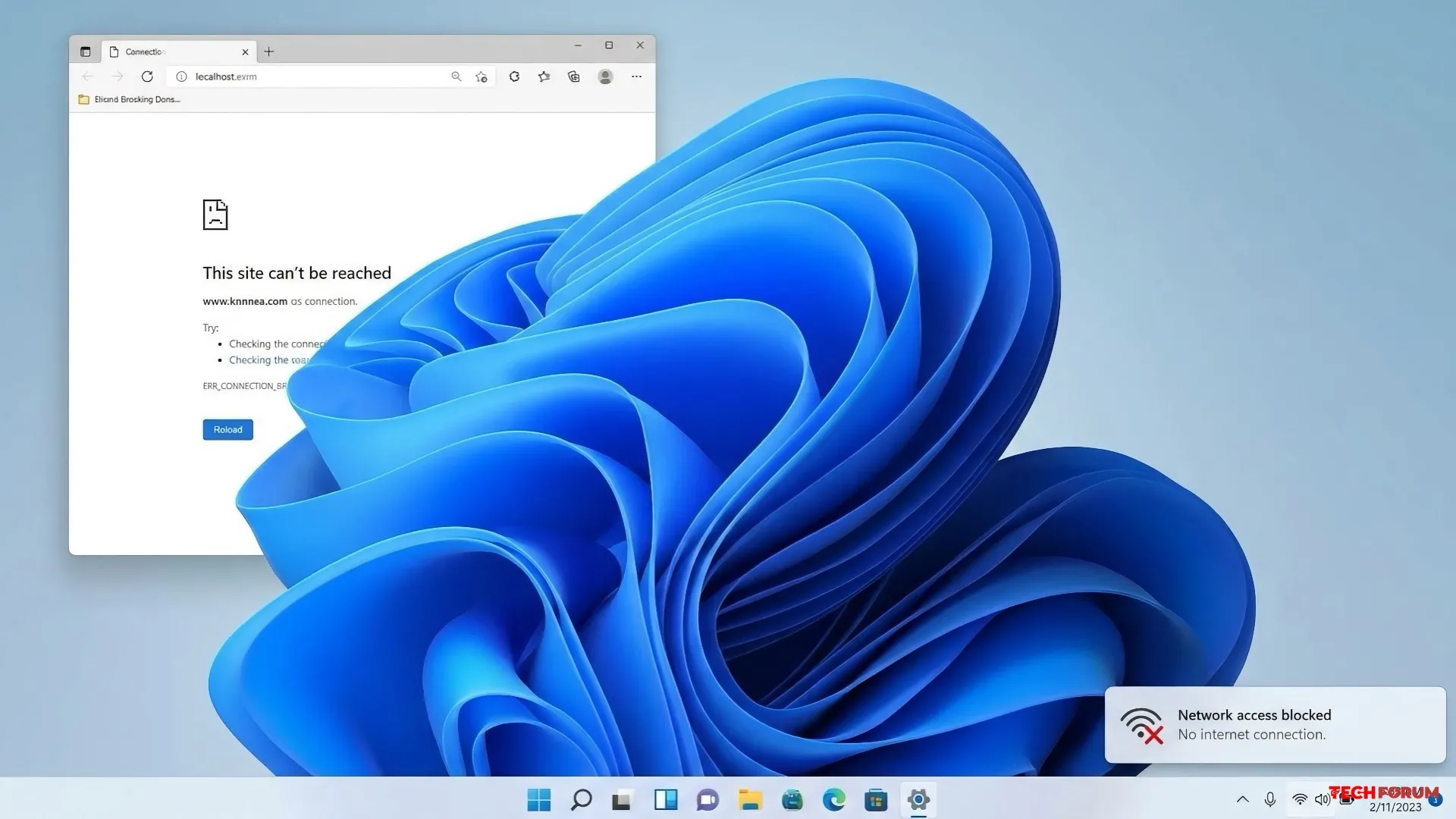The image size is (1456, 819).
Task: Open the tab actions menu icon
Action: point(85,52)
